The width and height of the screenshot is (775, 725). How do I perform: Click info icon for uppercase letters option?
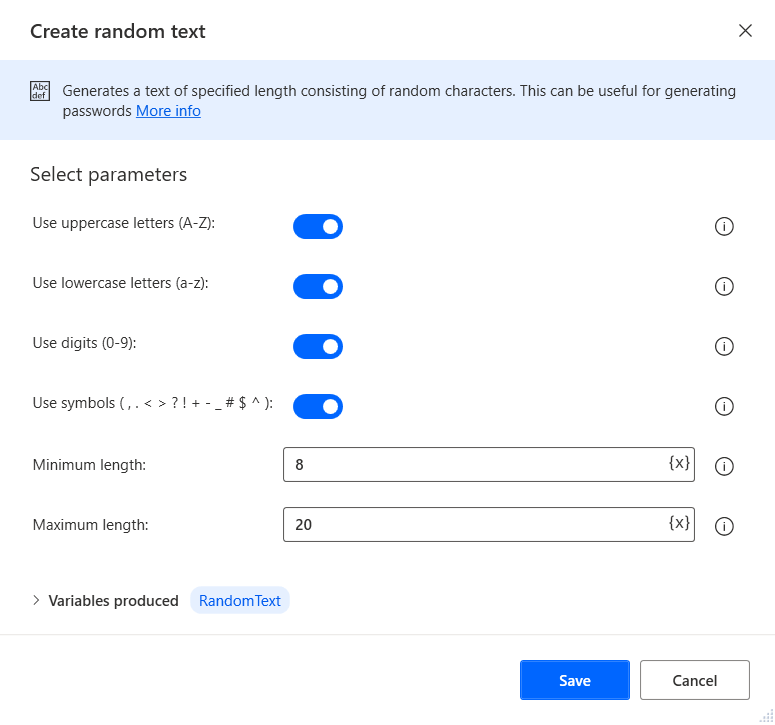(x=724, y=226)
